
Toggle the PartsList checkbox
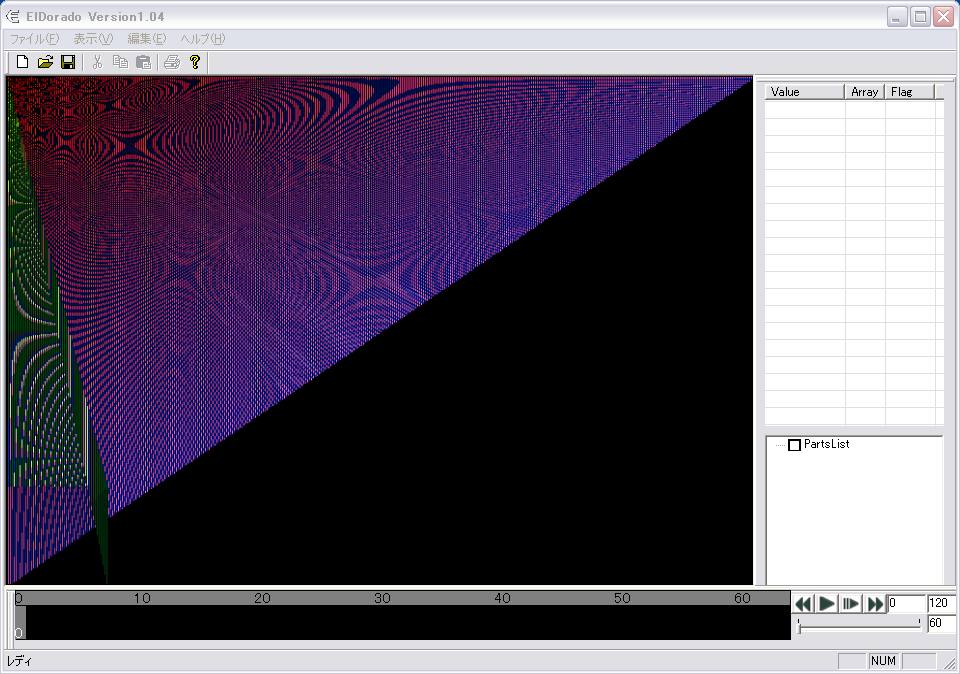click(794, 445)
